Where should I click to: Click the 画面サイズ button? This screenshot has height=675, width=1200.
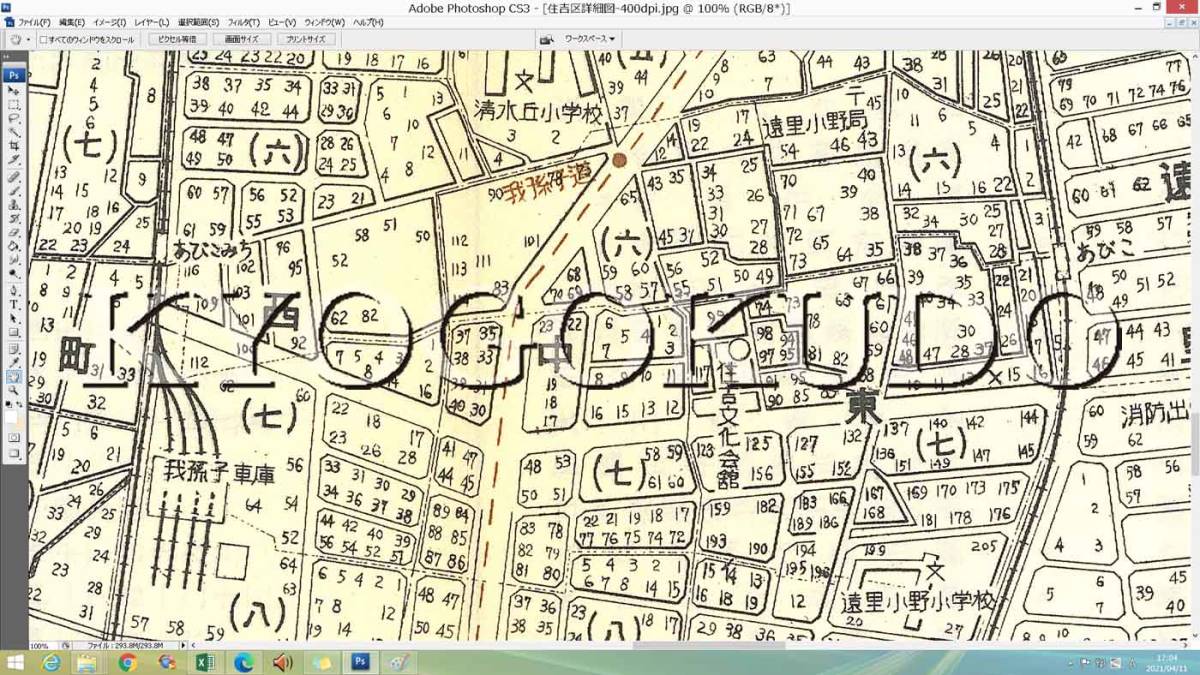tap(241, 40)
